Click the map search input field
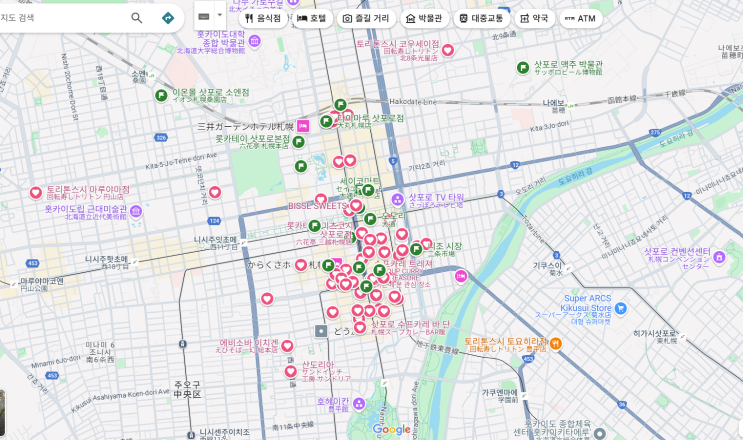The height and width of the screenshot is (440, 743). coord(62,18)
